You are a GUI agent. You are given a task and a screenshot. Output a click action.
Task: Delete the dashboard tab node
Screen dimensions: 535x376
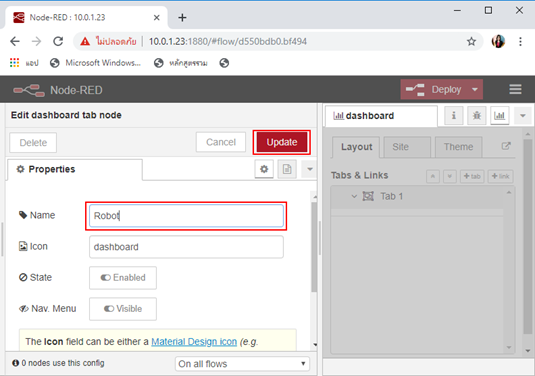coord(33,142)
